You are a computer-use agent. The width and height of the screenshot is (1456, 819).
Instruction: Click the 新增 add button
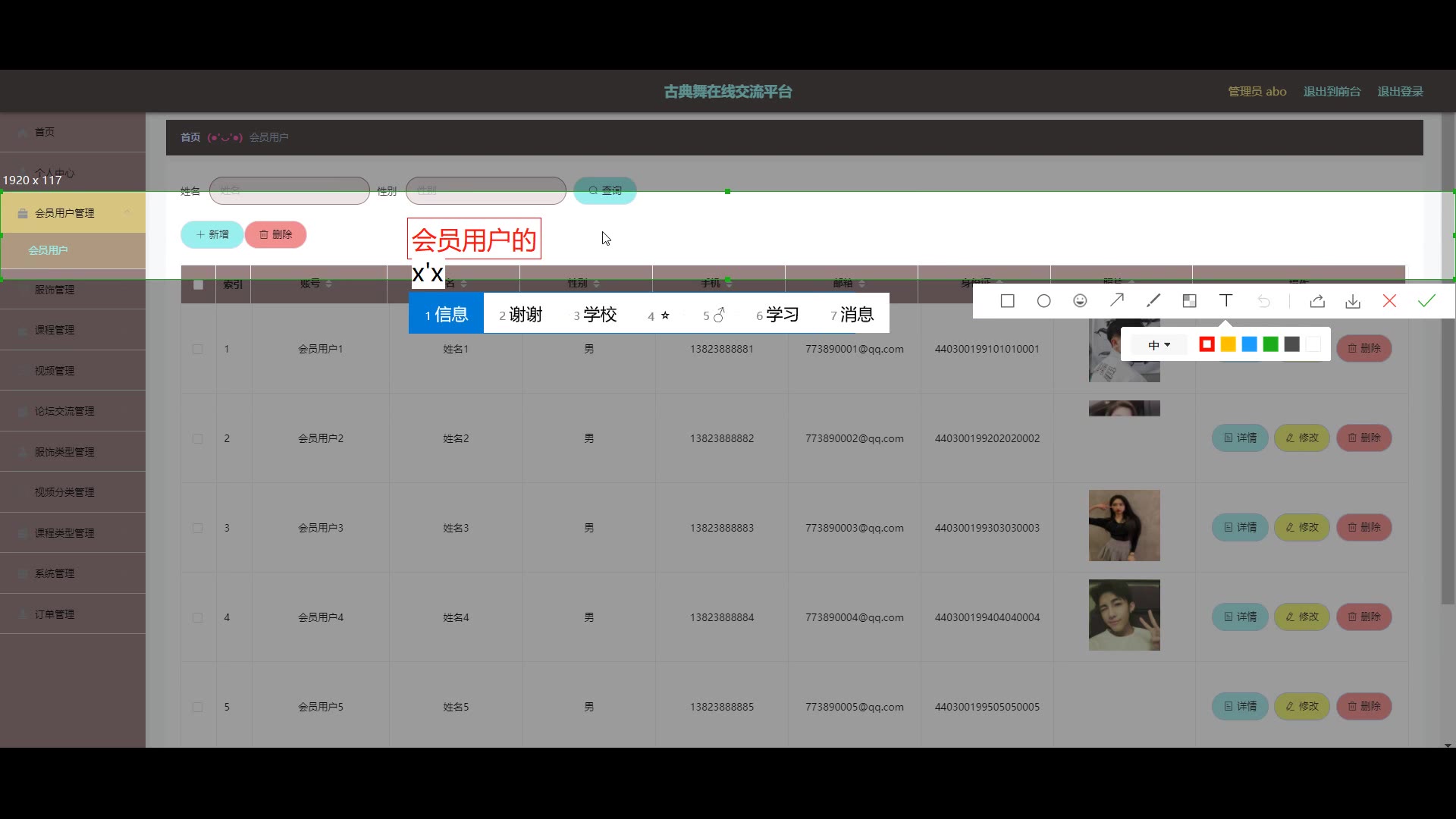click(x=212, y=234)
